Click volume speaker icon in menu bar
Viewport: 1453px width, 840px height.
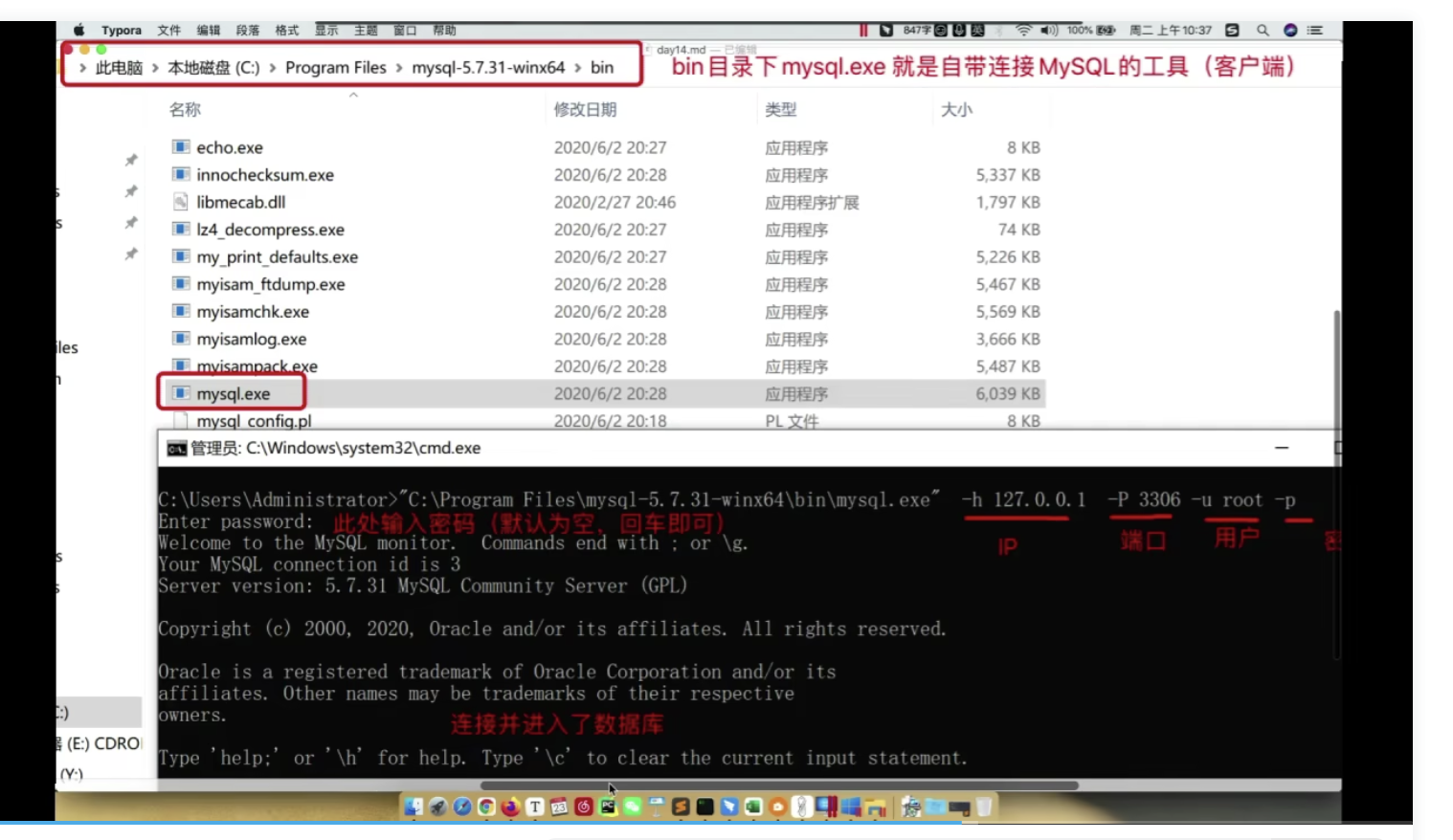[1049, 30]
